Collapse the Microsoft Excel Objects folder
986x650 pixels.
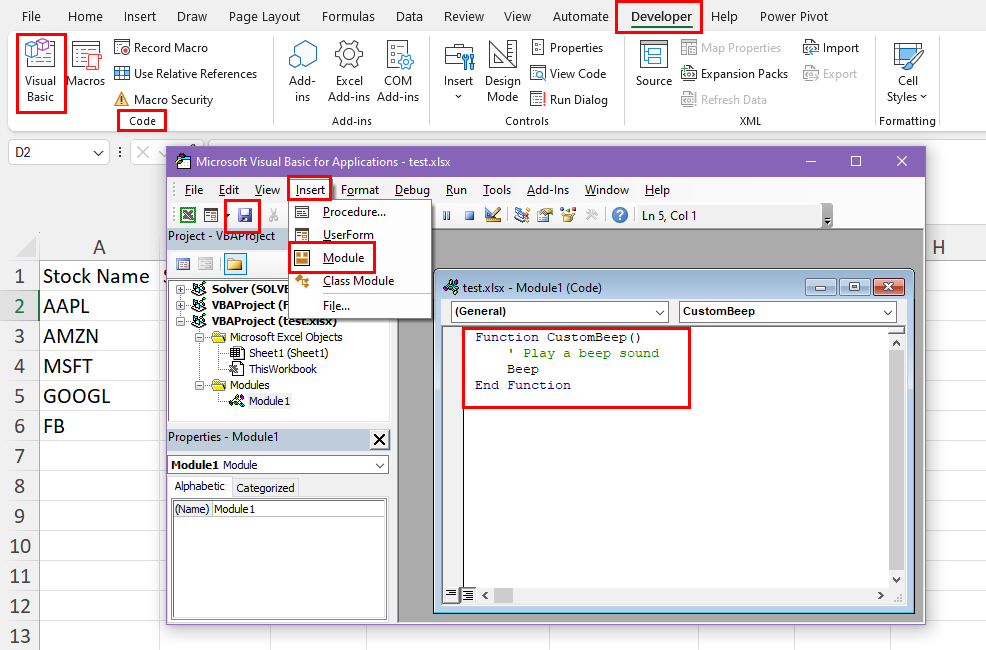pyautogui.click(x=199, y=338)
